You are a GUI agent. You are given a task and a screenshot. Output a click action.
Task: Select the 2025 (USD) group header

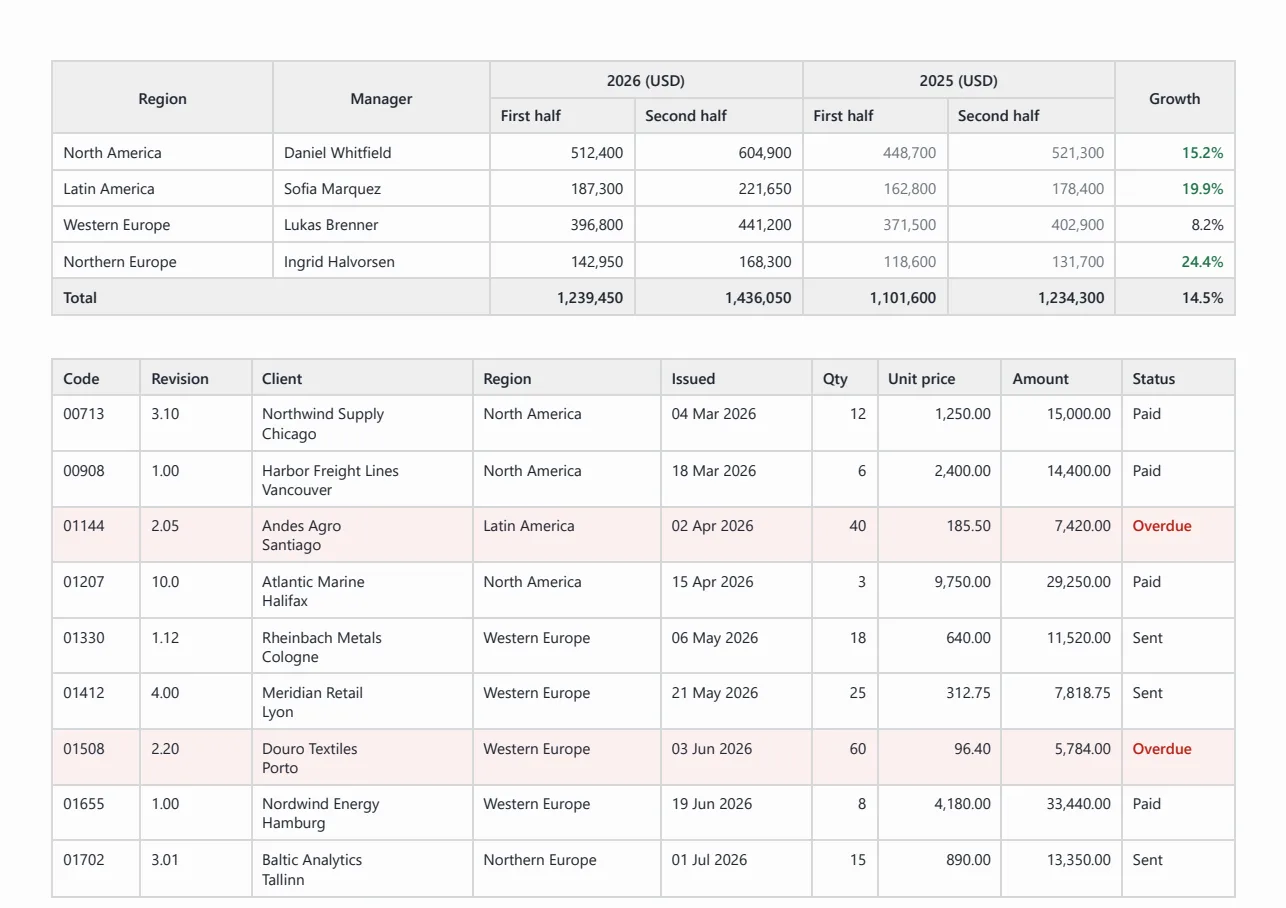click(x=958, y=80)
